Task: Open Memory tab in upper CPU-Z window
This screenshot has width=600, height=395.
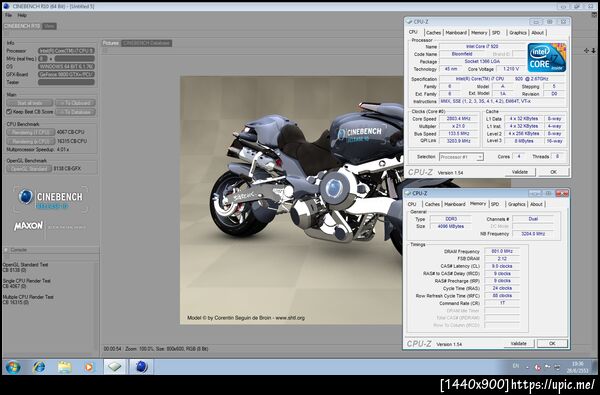Action: [479, 33]
